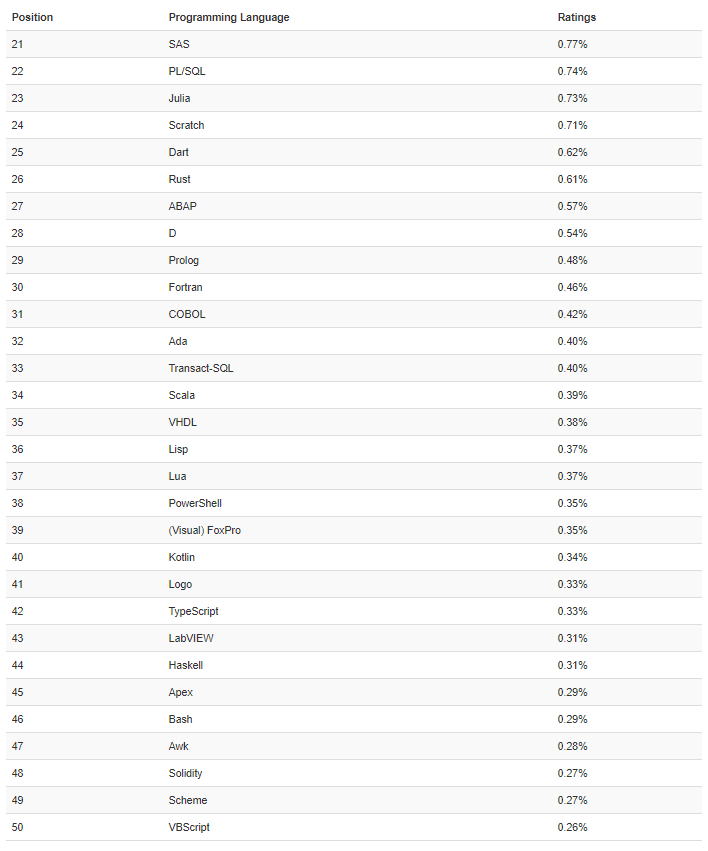708x851 pixels.
Task: Click on Haskell row
Action: point(354,665)
